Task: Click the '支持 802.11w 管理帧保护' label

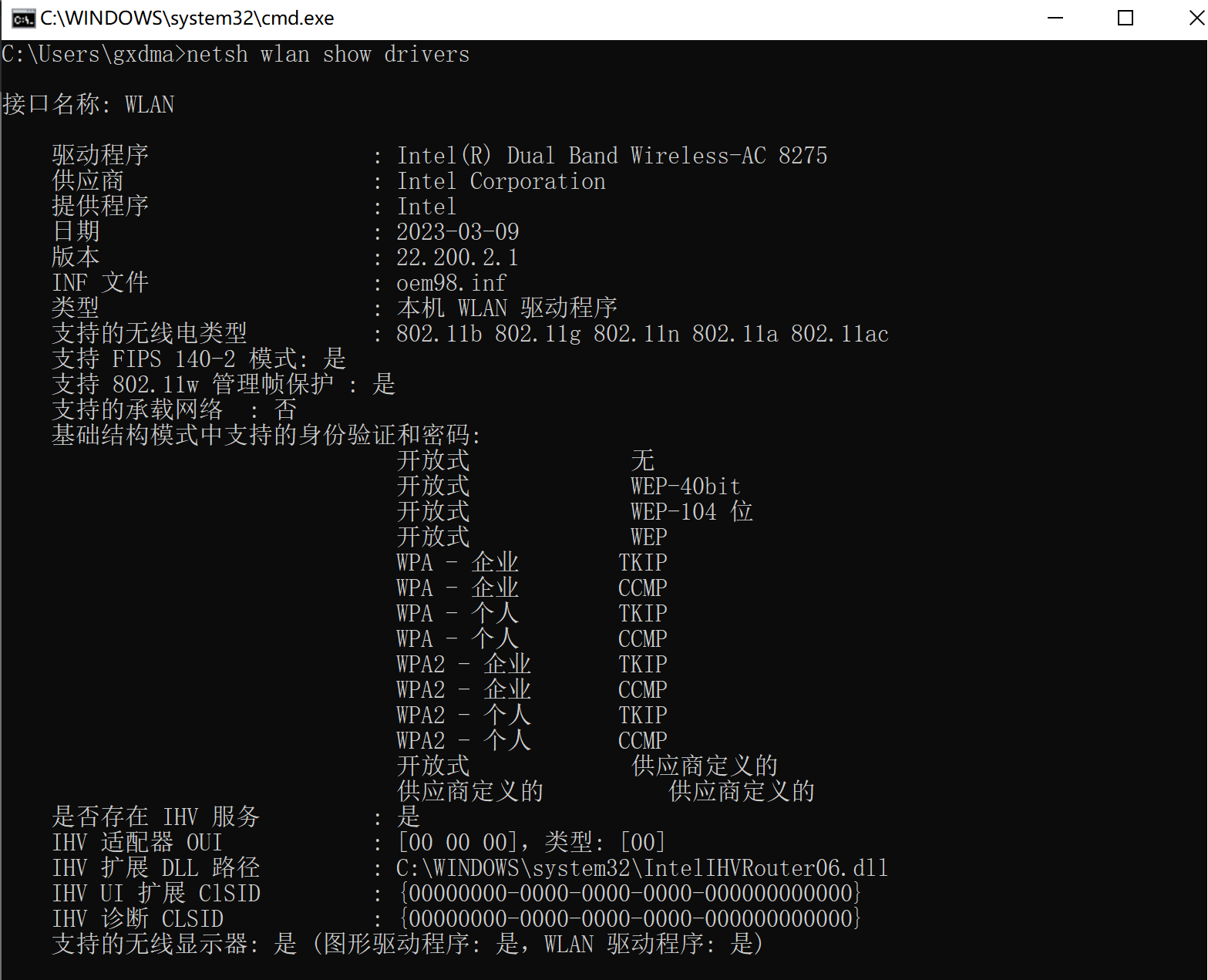Action: [193, 384]
